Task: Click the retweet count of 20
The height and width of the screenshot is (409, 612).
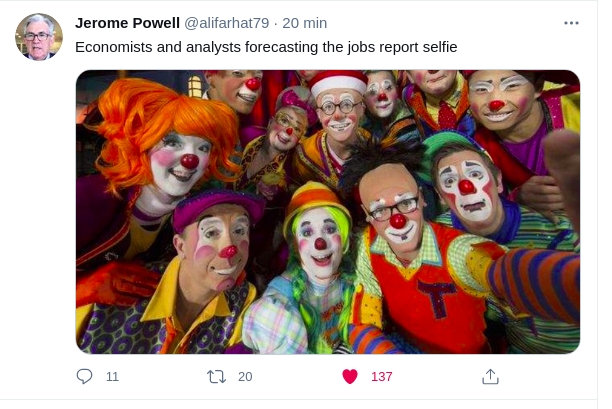Action: [245, 377]
